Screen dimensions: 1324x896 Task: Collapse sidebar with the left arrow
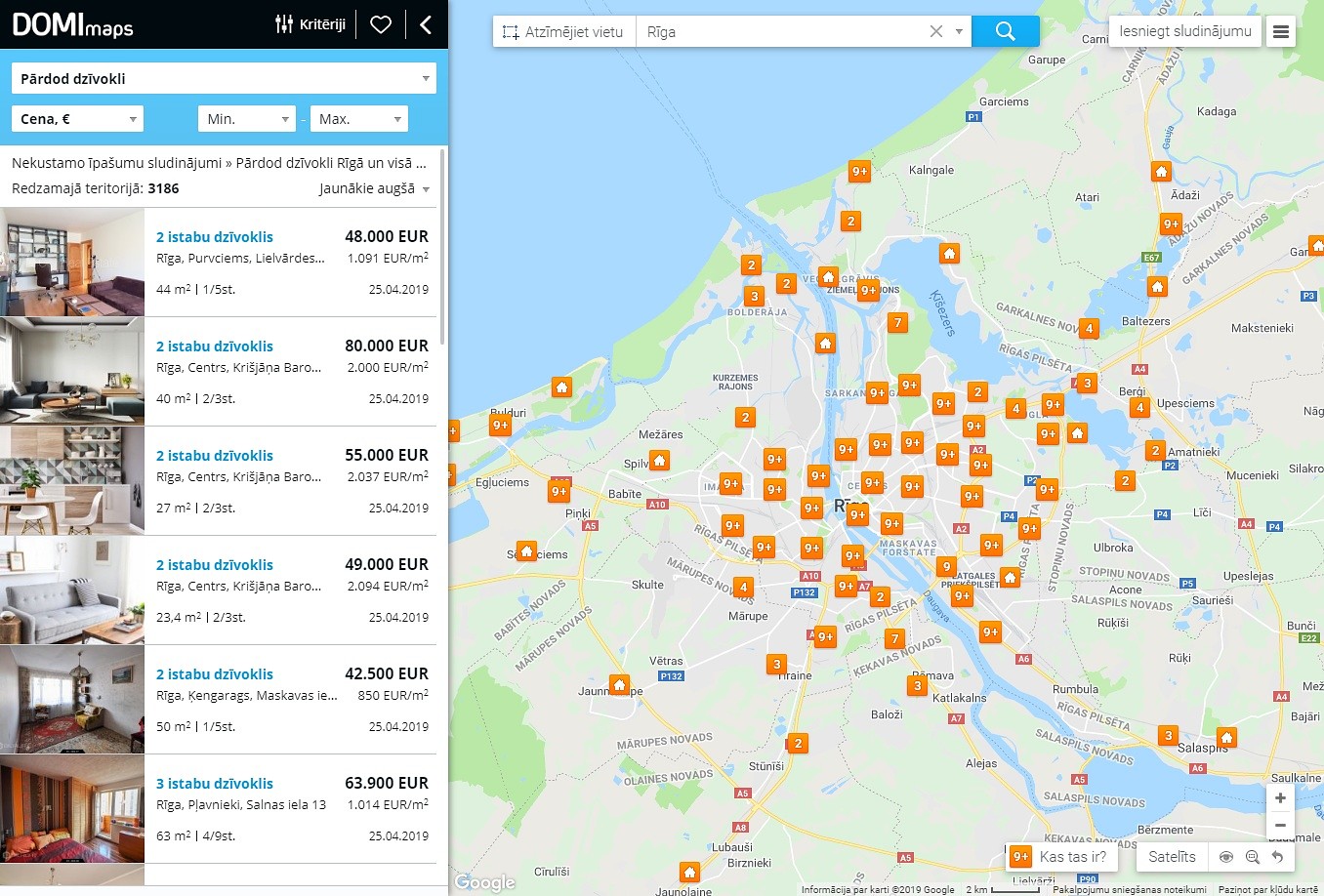[x=425, y=24]
